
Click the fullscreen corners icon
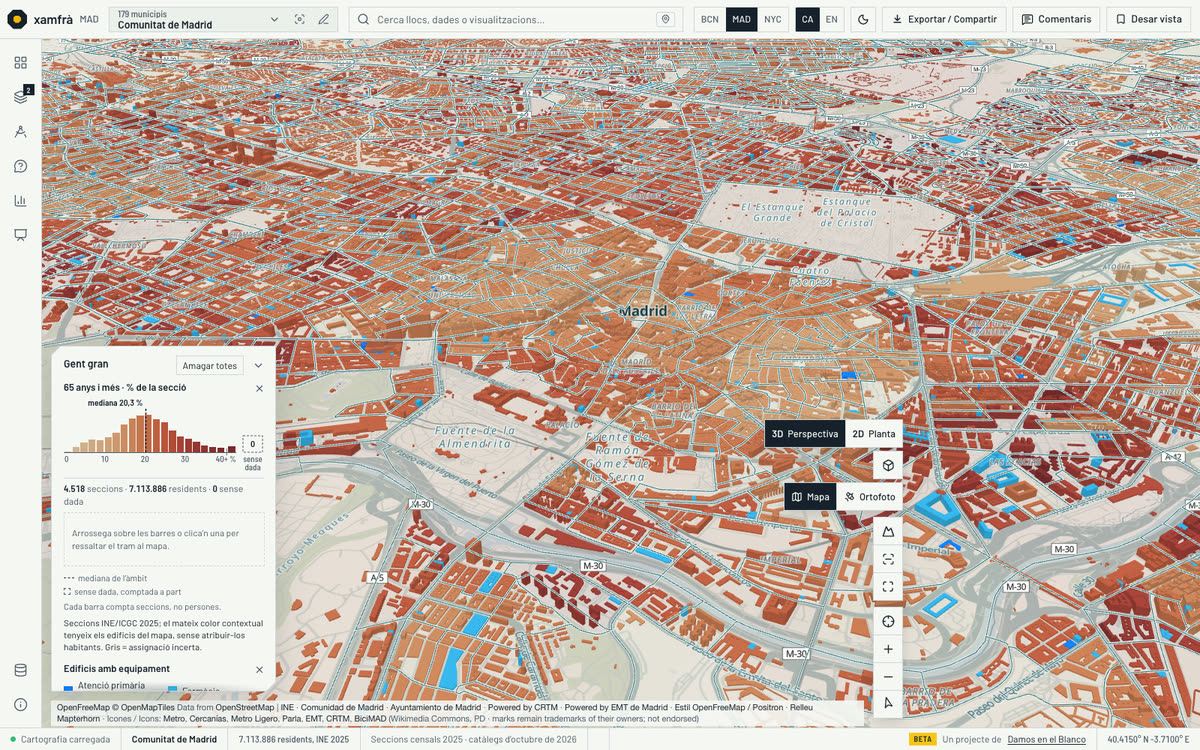(888, 587)
